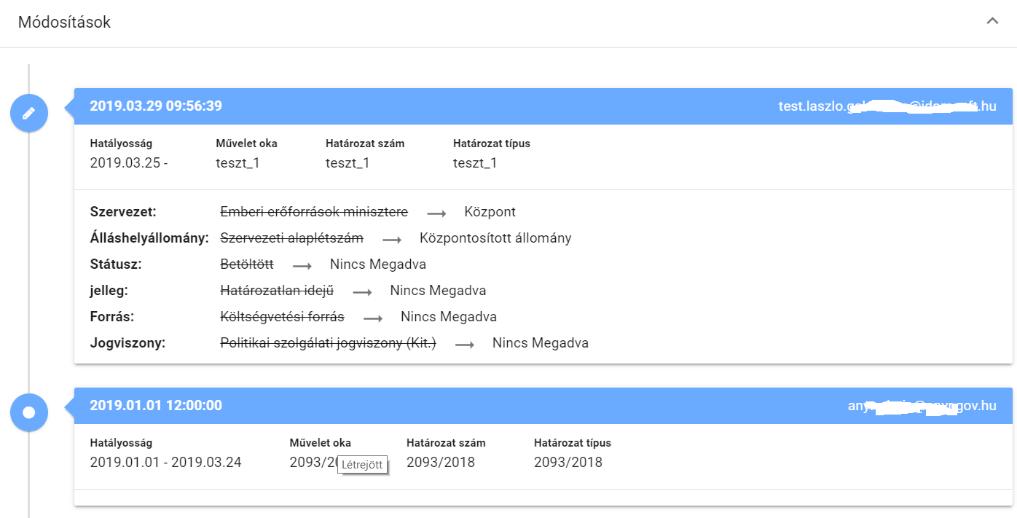Click the Státusz: row label
Viewport: 1017px width, 518px height.
[115, 265]
